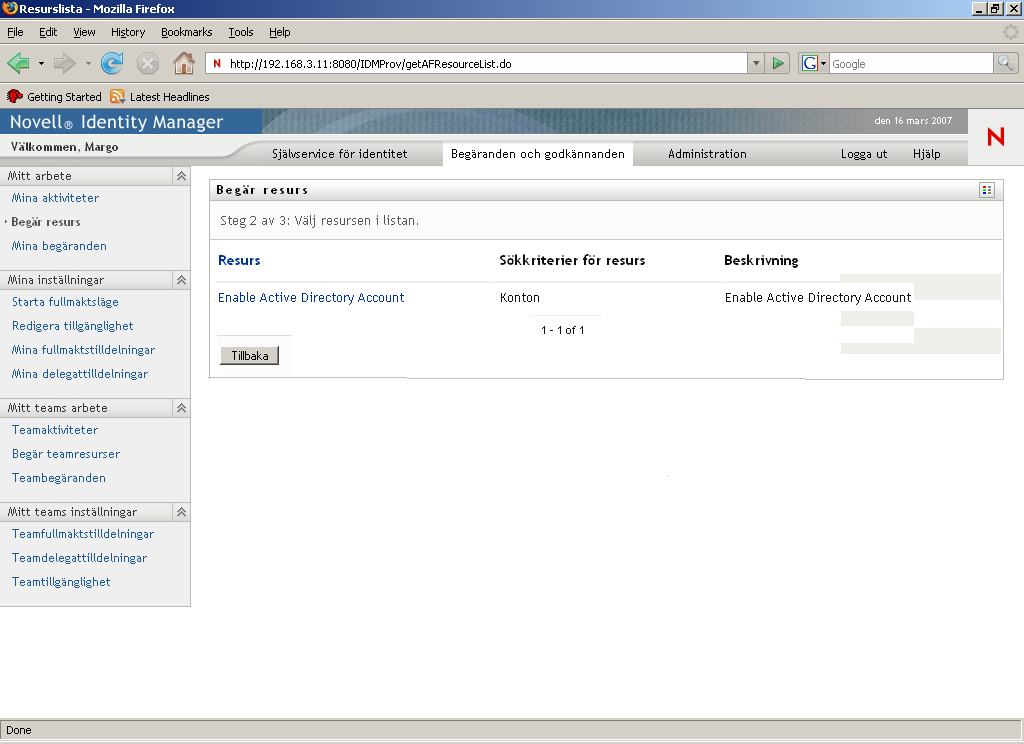The width and height of the screenshot is (1024, 744).
Task: Click the Forward arrow toolbar icon
Action: click(x=64, y=63)
